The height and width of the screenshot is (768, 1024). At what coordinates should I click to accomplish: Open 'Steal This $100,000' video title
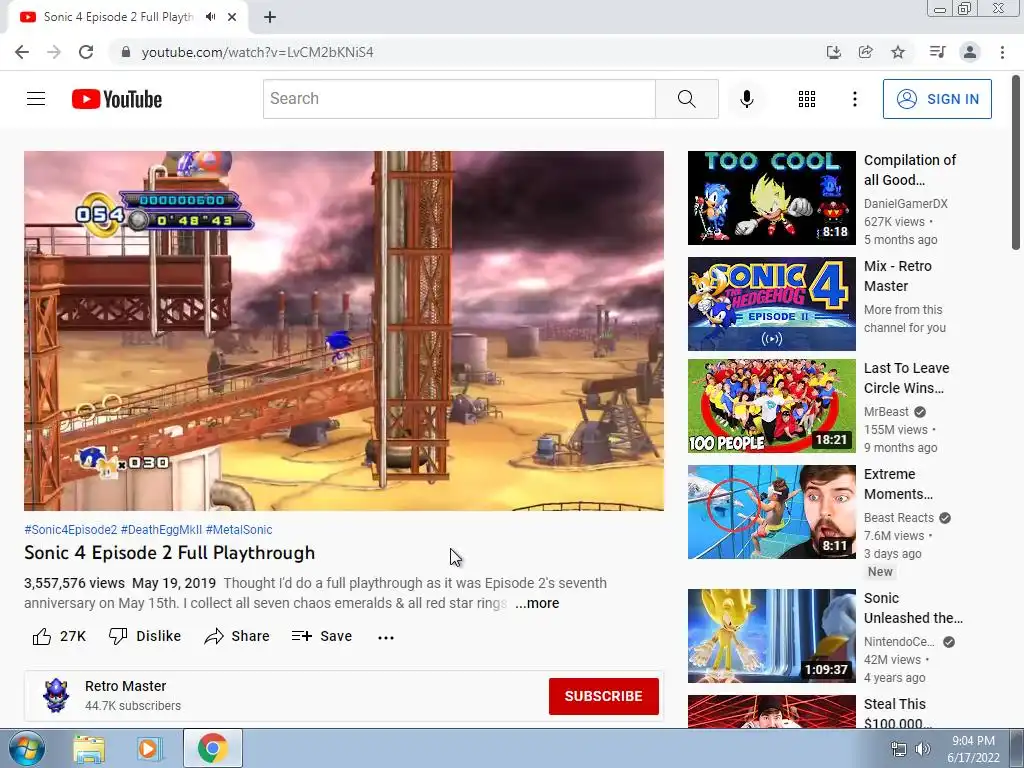pyautogui.click(x=897, y=714)
